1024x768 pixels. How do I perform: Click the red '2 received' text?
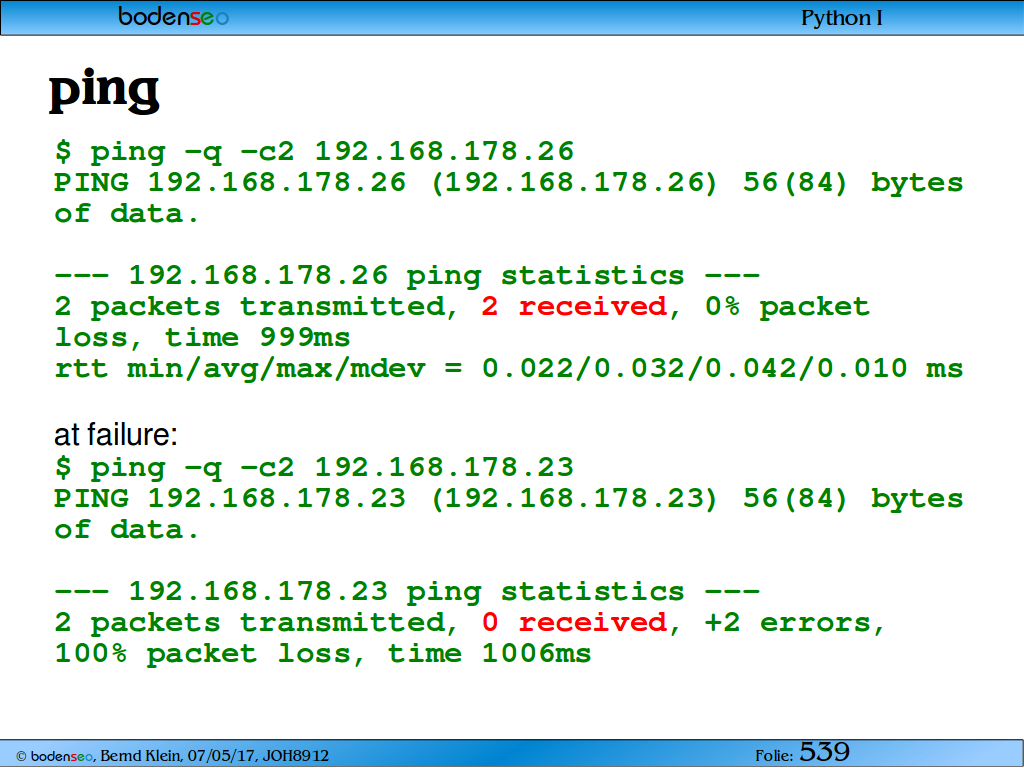(x=574, y=306)
